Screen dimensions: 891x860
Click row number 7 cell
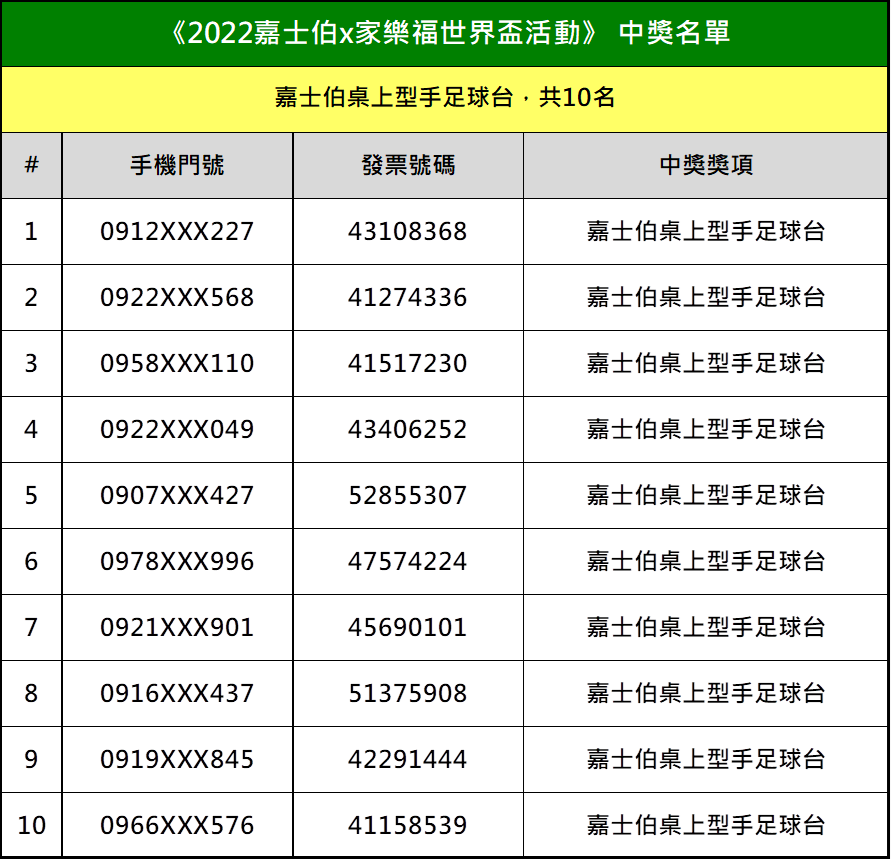(x=31, y=628)
